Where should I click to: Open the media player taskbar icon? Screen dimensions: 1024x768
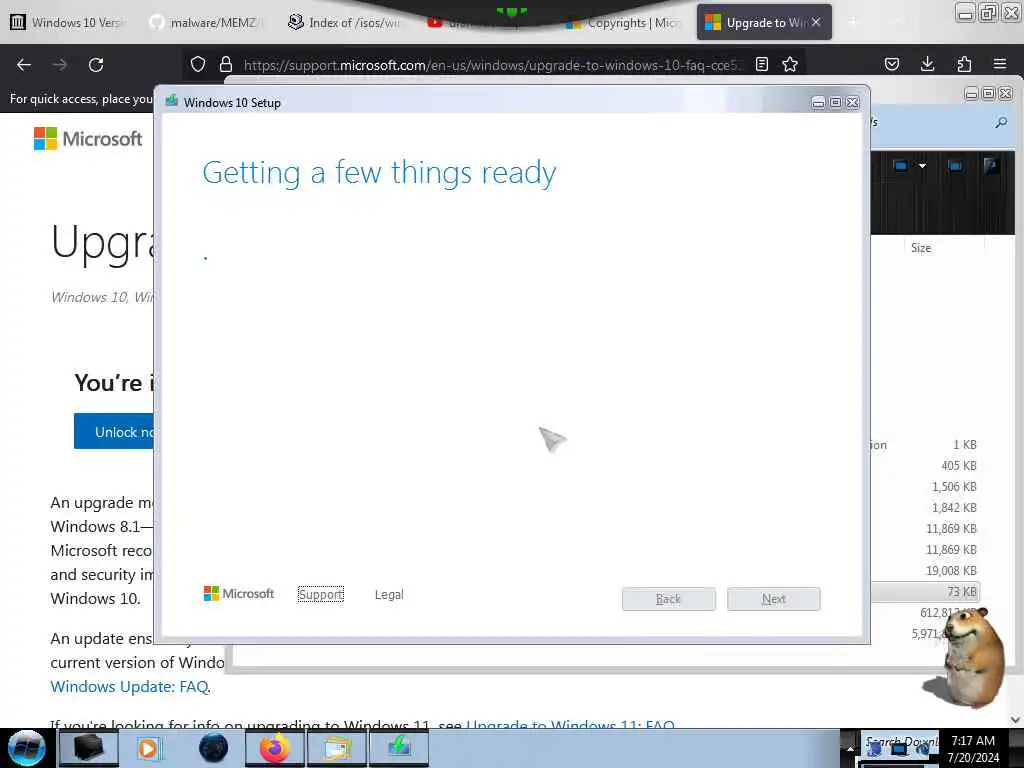click(150, 748)
